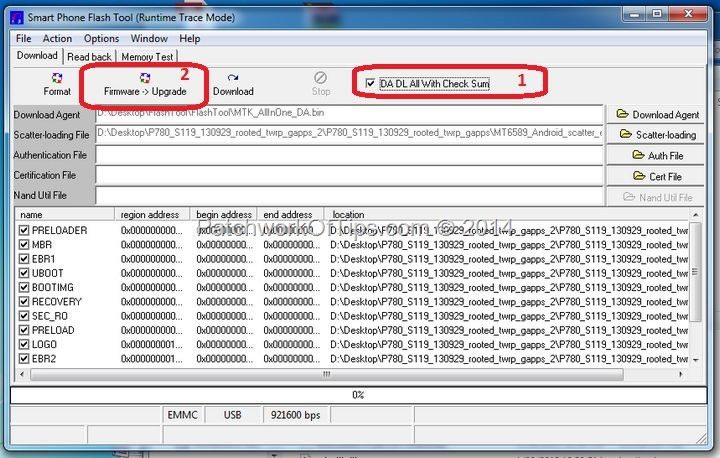Viewport: 720px width, 458px height.
Task: Choose an Auth File
Action: click(x=656, y=156)
